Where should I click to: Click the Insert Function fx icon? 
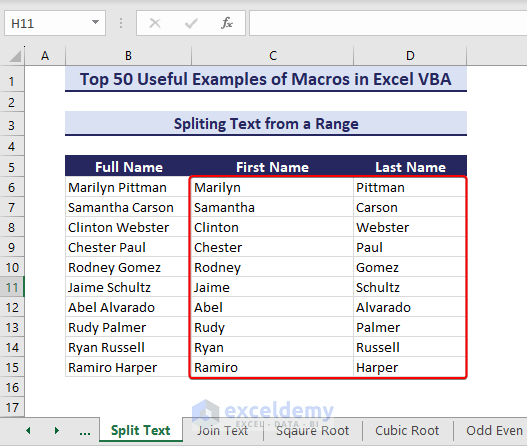click(x=227, y=23)
